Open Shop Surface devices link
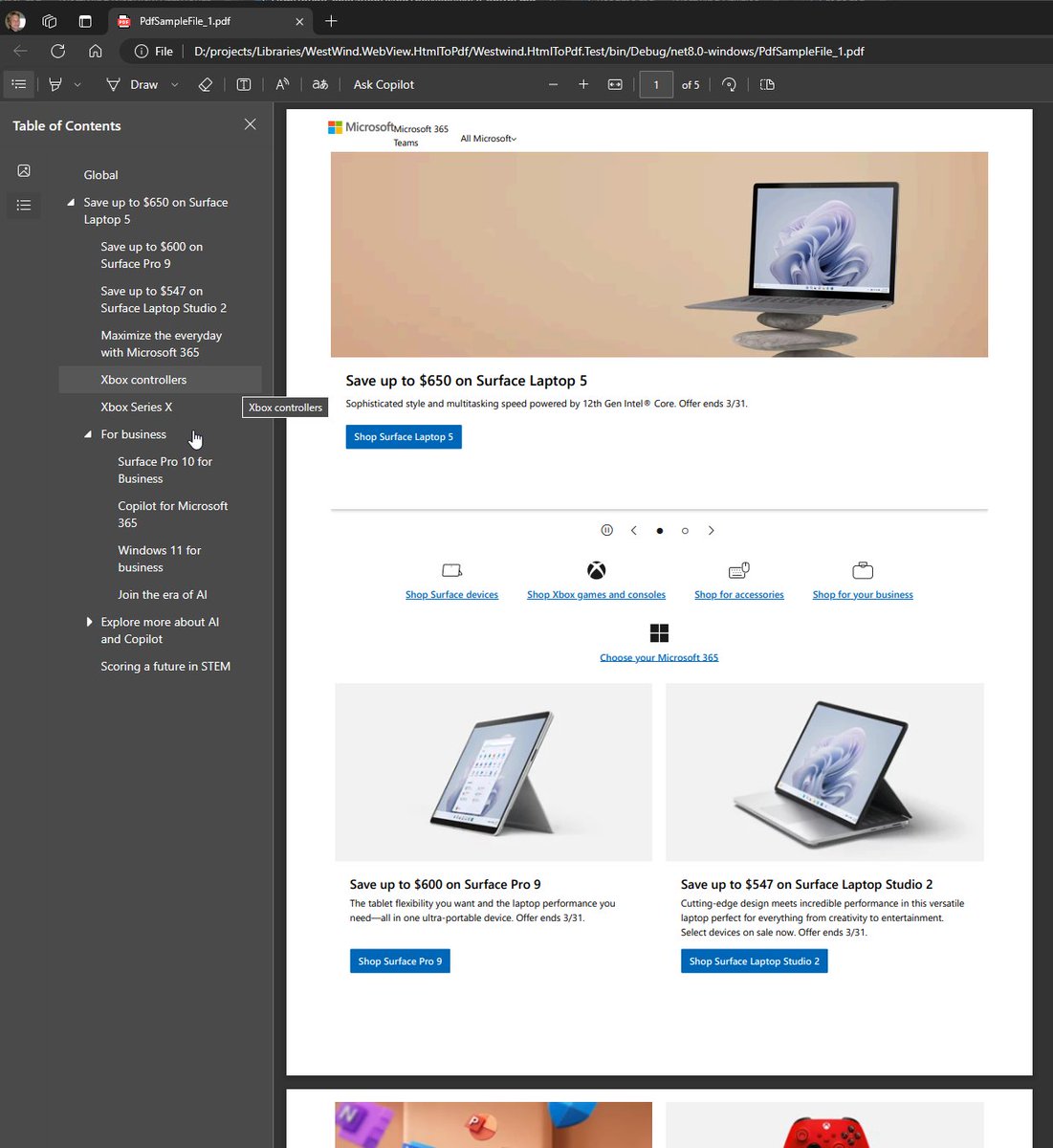This screenshot has width=1053, height=1148. 451,594
